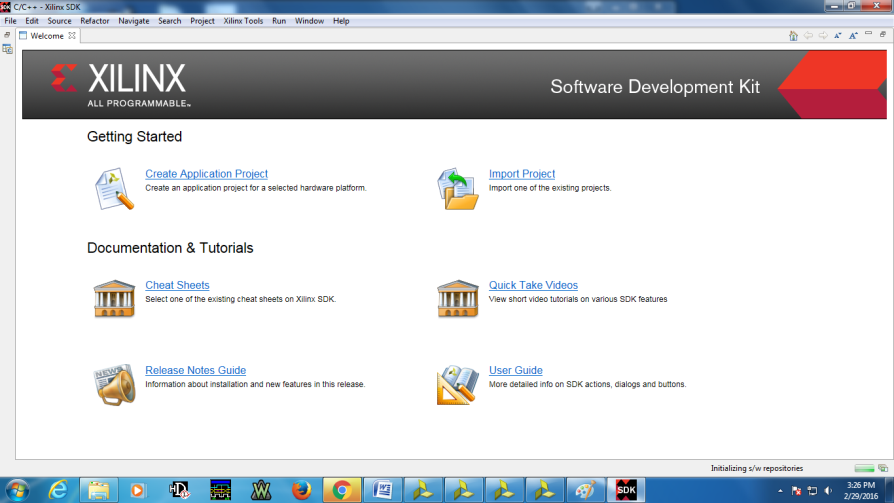Click the User Guide book icon
The height and width of the screenshot is (503, 894).
tap(458, 385)
